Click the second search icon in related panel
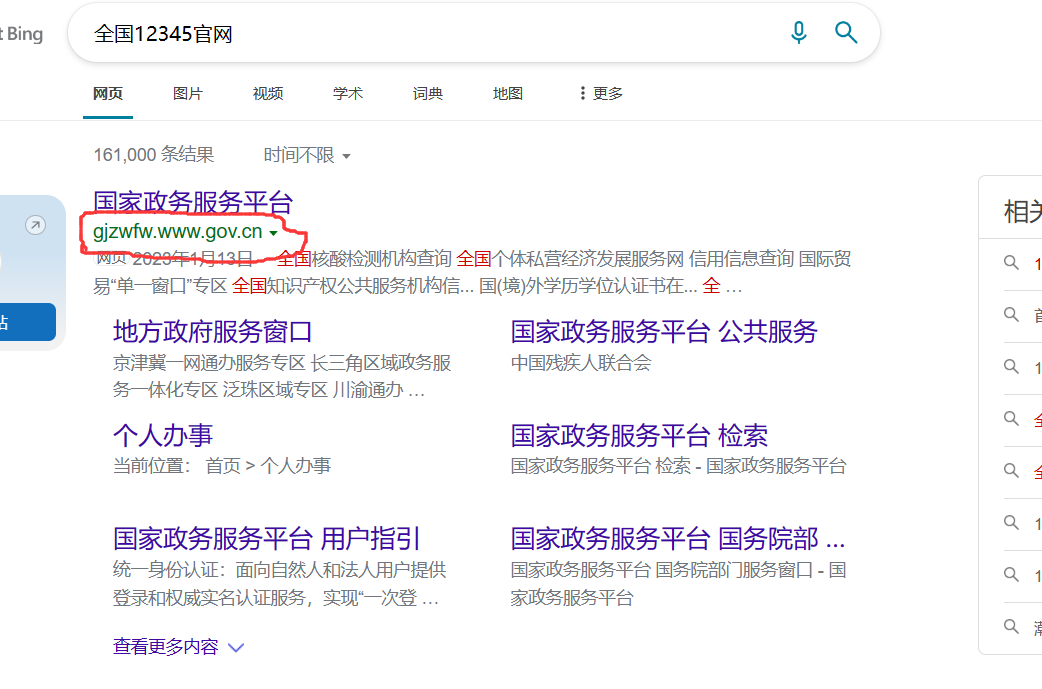The height and width of the screenshot is (689, 1042). (1011, 314)
